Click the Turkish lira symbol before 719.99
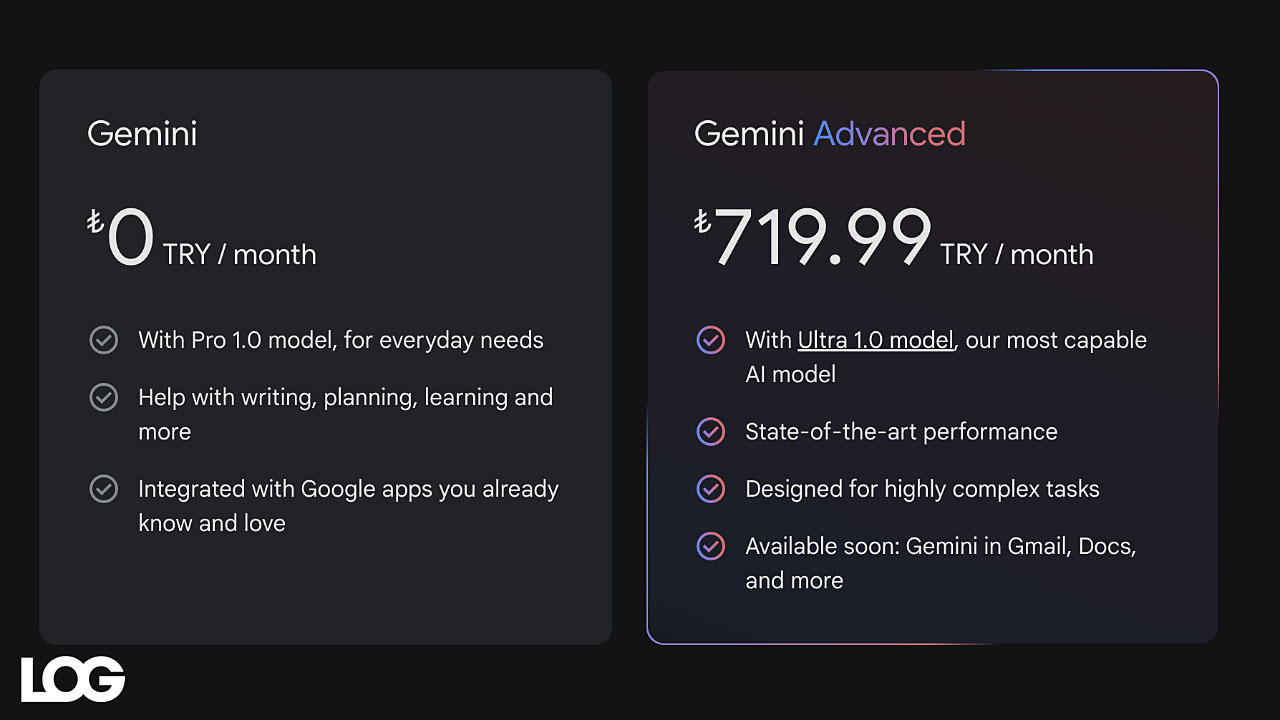Viewport: 1280px width, 720px height. (x=702, y=222)
